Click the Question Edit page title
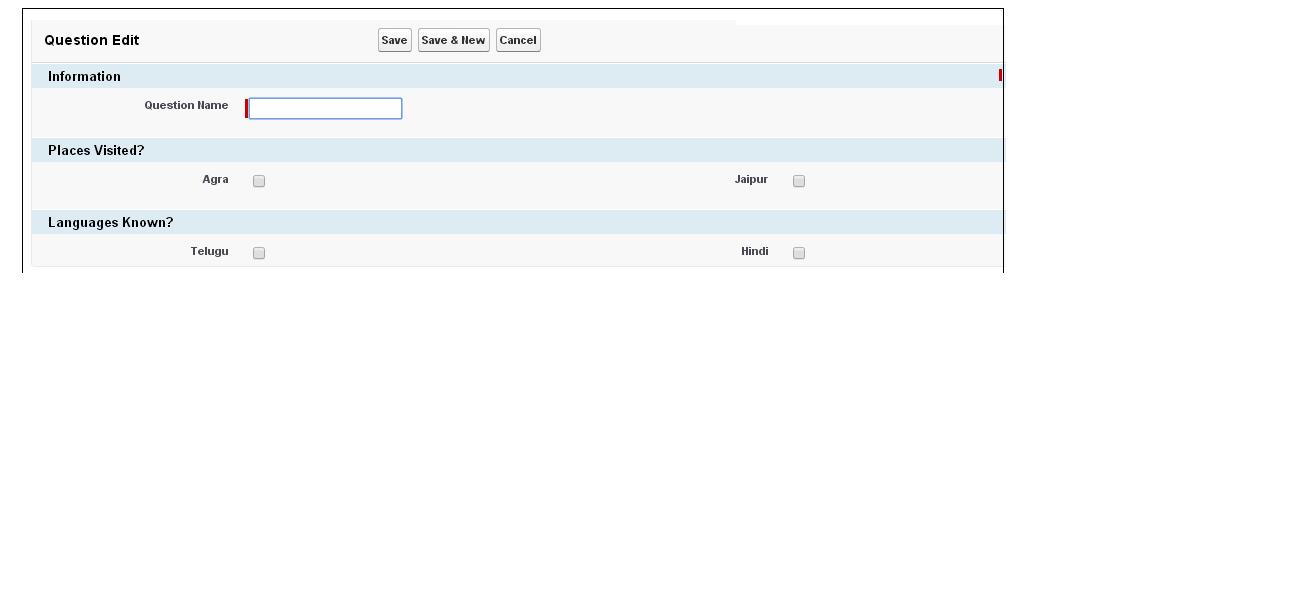1304x612 pixels. tap(91, 40)
